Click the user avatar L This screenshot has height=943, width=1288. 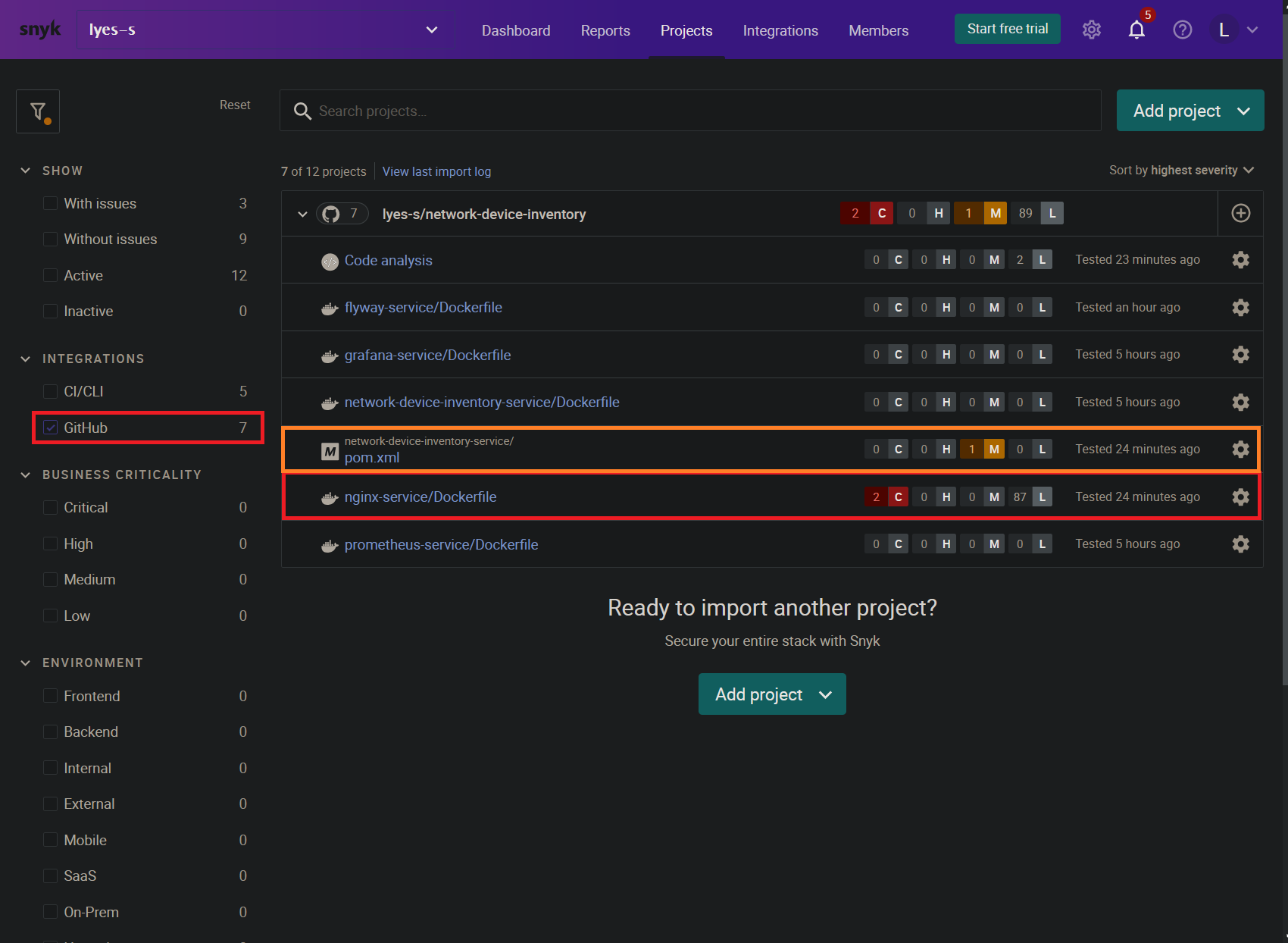pyautogui.click(x=1224, y=30)
